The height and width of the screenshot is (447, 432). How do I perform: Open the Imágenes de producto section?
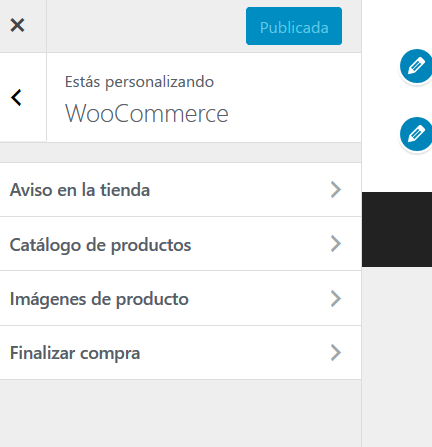point(180,298)
